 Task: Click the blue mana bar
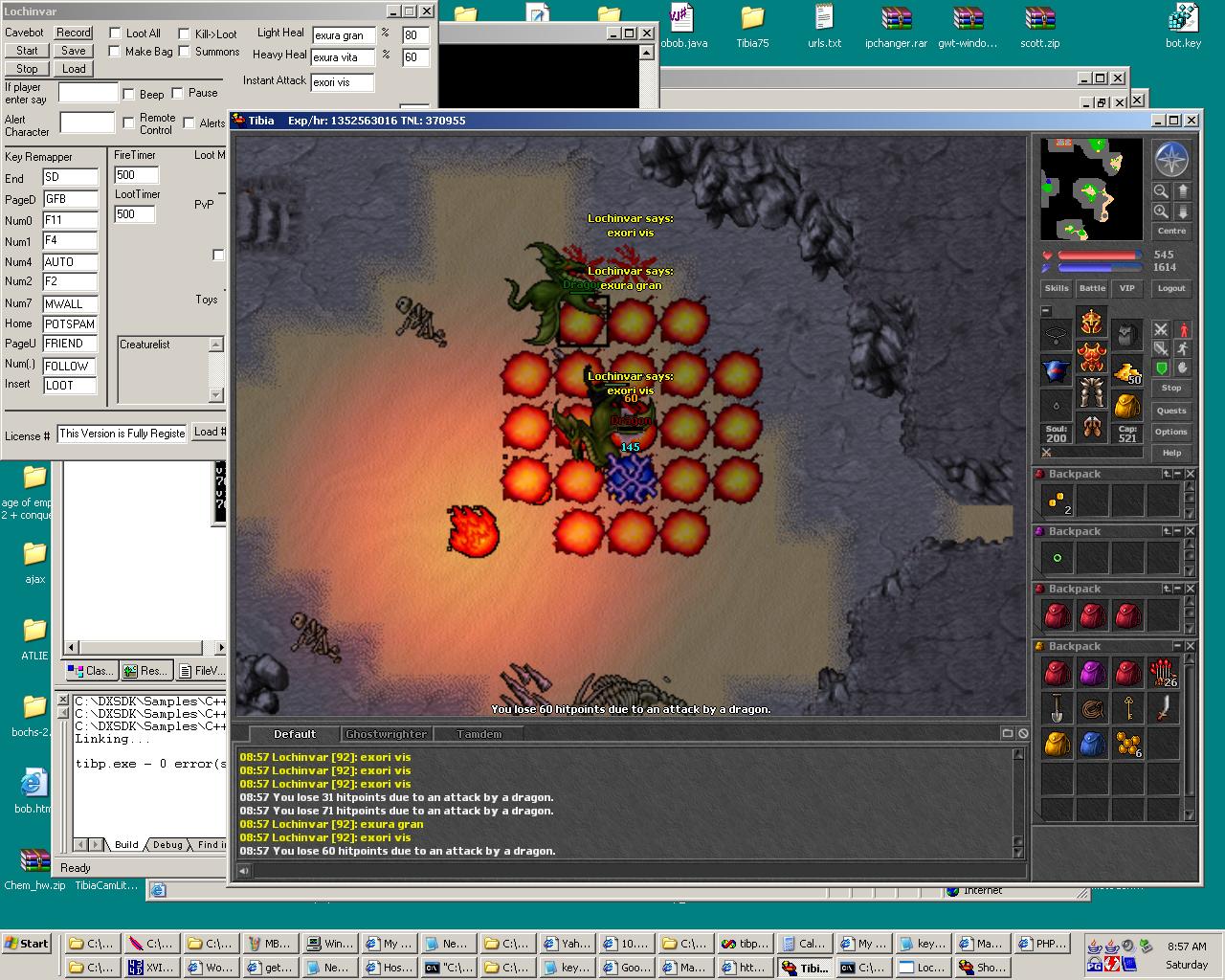coord(1099,268)
